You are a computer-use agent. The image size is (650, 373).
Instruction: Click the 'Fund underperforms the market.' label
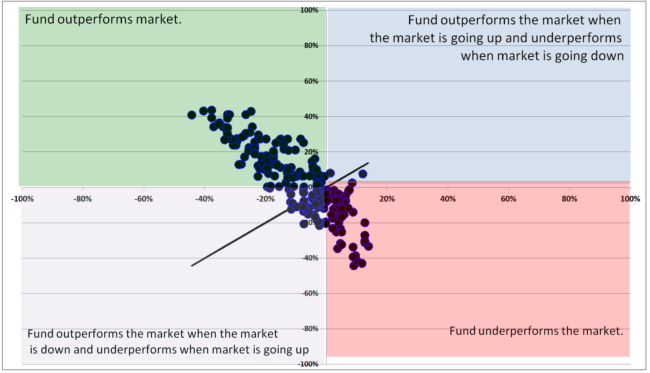(x=536, y=331)
